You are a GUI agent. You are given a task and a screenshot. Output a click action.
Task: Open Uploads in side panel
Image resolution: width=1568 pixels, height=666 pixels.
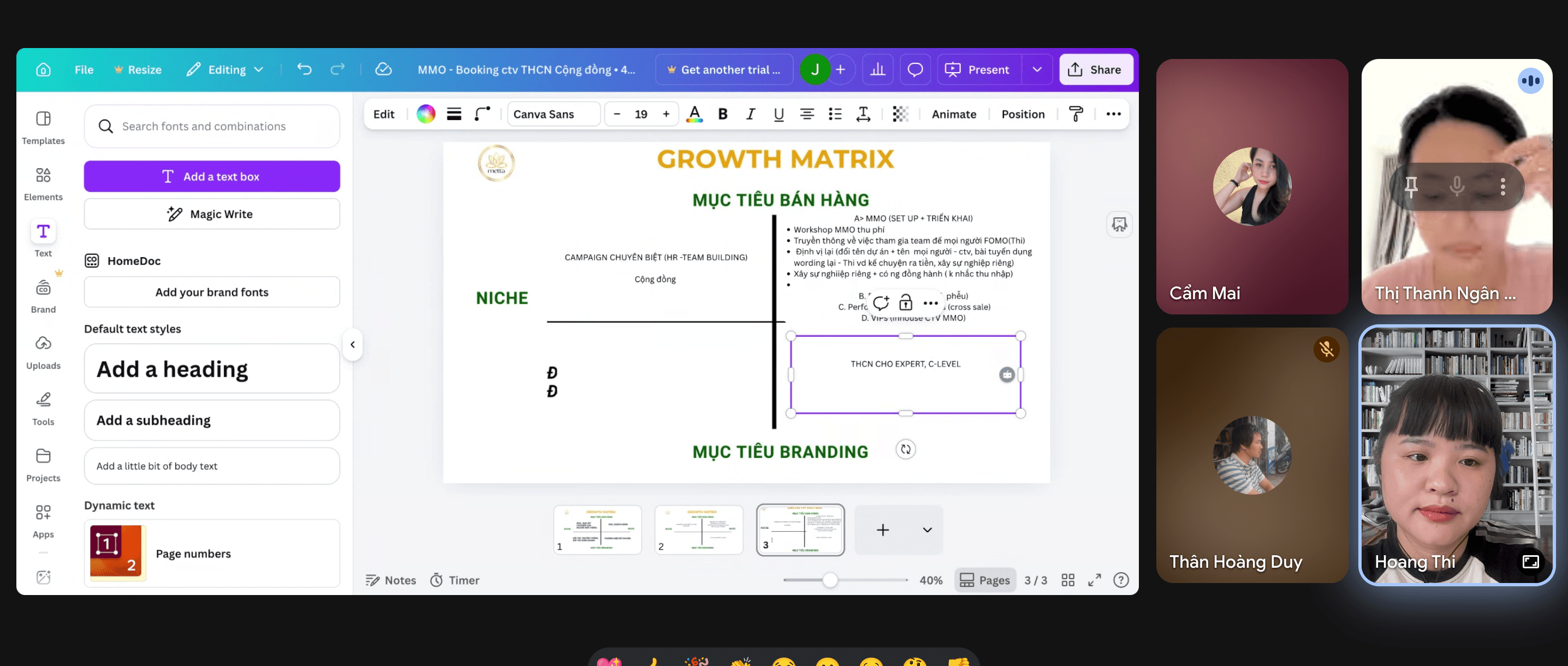[43, 353]
